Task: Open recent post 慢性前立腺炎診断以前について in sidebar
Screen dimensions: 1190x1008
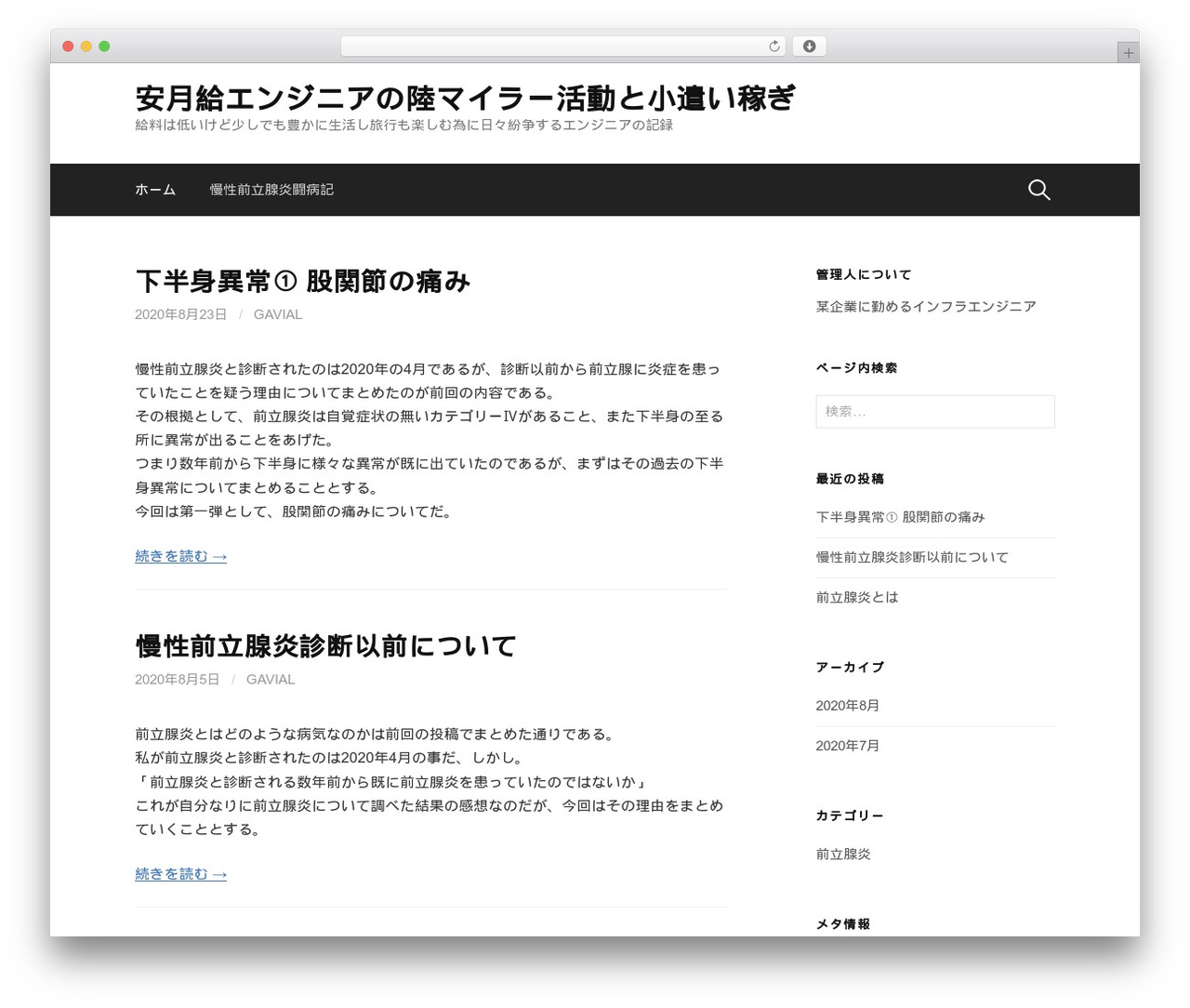Action: (912, 557)
